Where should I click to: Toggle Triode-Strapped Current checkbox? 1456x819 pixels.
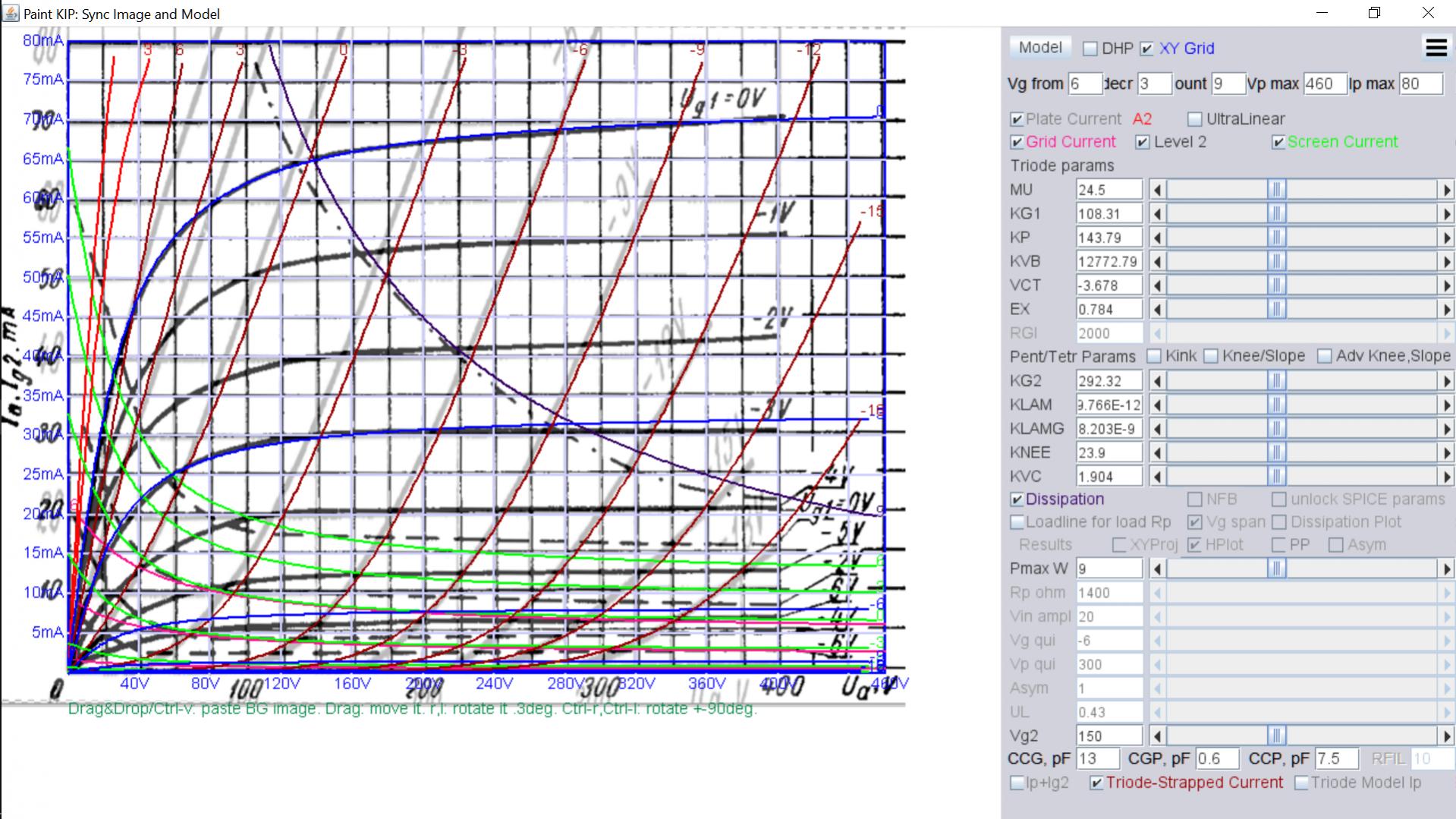coord(1096,783)
